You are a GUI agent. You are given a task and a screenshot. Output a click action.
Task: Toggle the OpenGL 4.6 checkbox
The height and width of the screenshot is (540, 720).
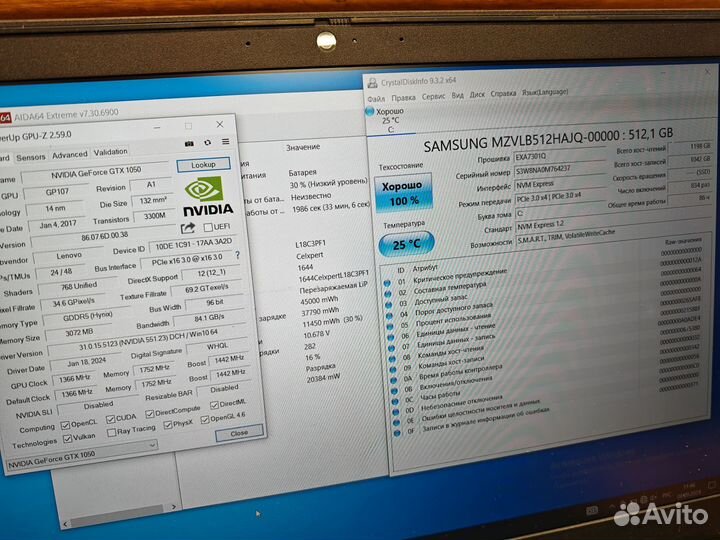[205, 419]
